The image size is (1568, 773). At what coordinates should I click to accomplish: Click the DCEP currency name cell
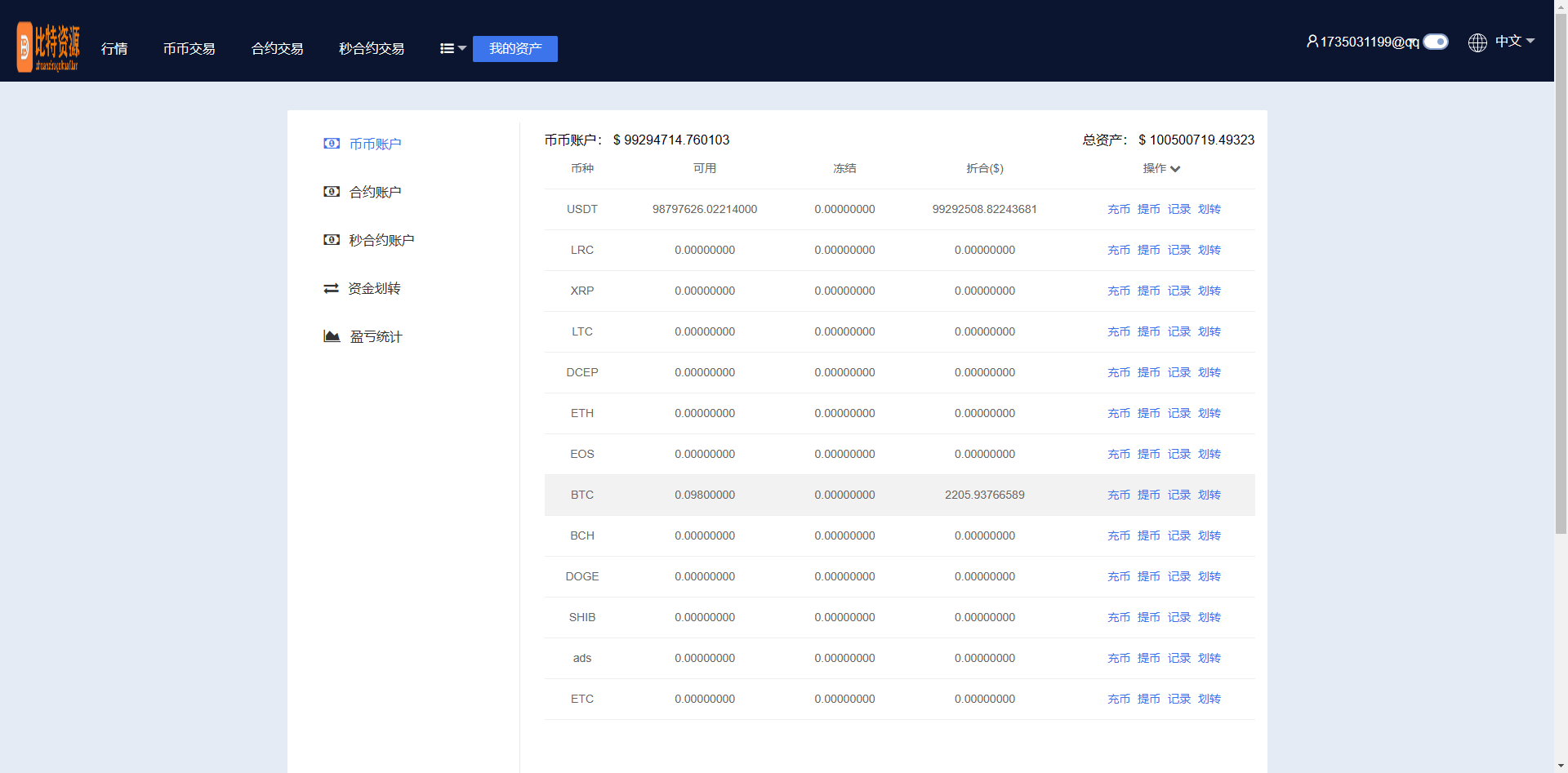[582, 372]
